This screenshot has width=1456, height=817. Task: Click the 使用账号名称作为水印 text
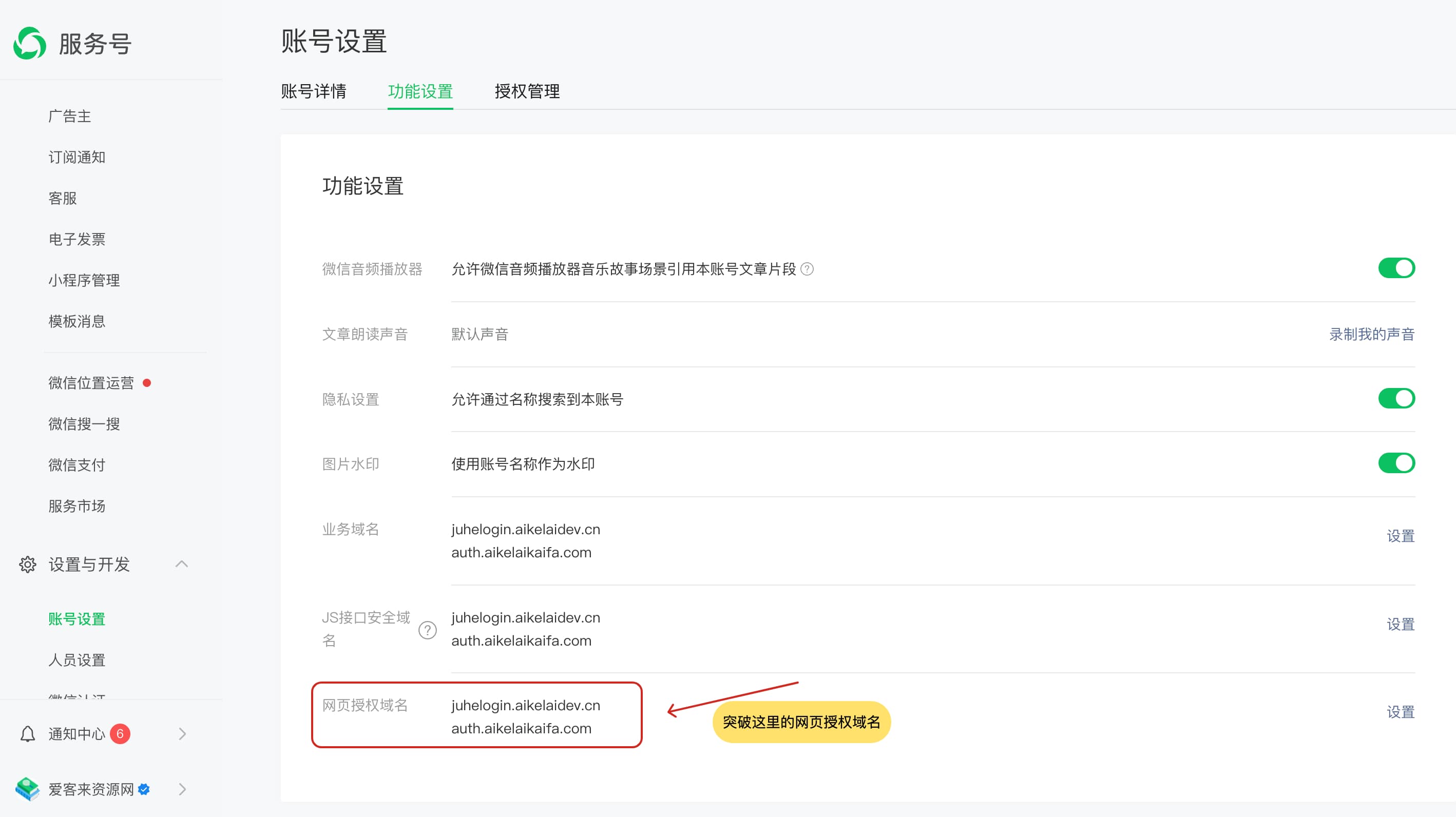coord(523,464)
